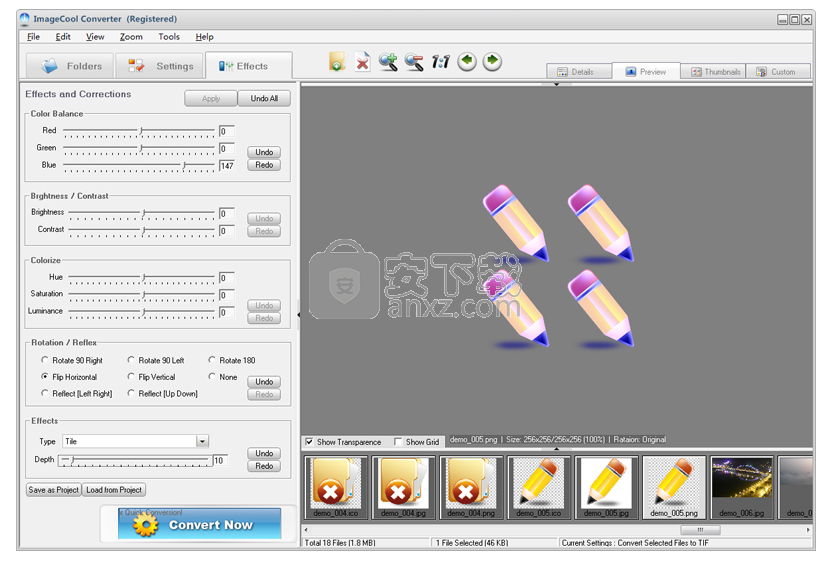Toggle Show Transparence checkbox

(x=309, y=442)
